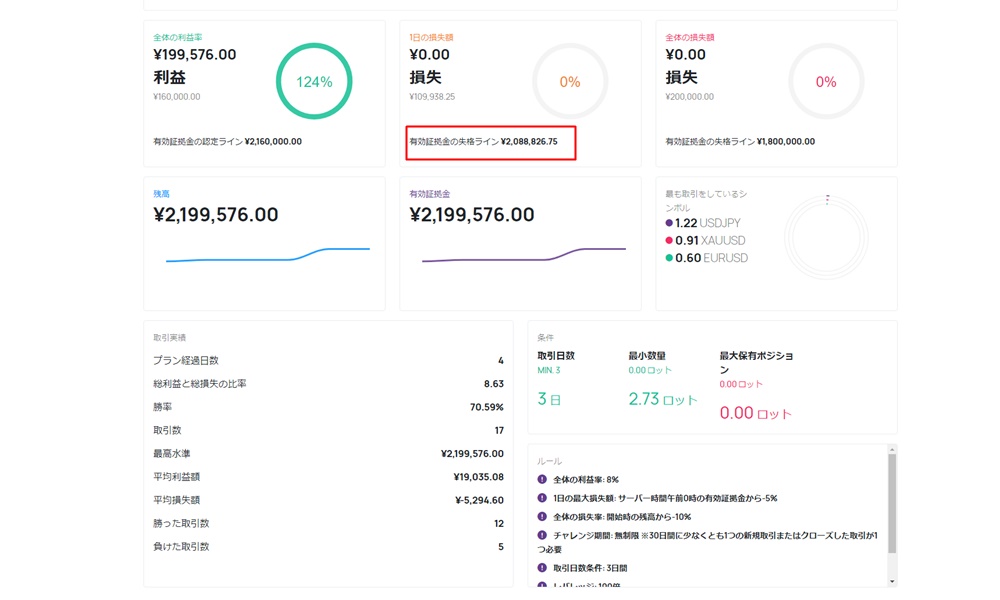The image size is (1000, 600).
Task: Click the info icon beside チャレンジ期間 rule
Action: tap(542, 536)
